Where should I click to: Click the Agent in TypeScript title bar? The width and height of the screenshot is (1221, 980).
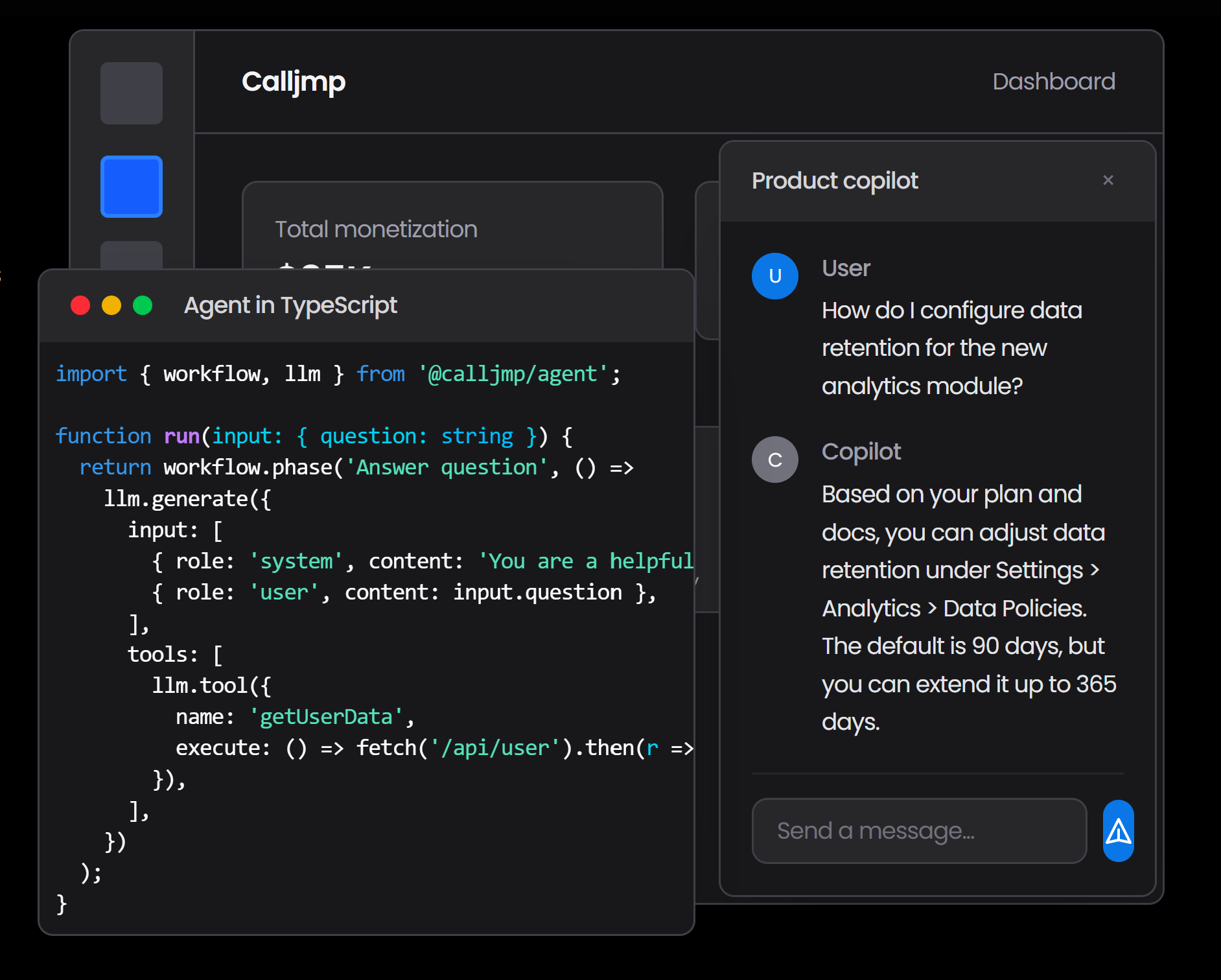[290, 305]
